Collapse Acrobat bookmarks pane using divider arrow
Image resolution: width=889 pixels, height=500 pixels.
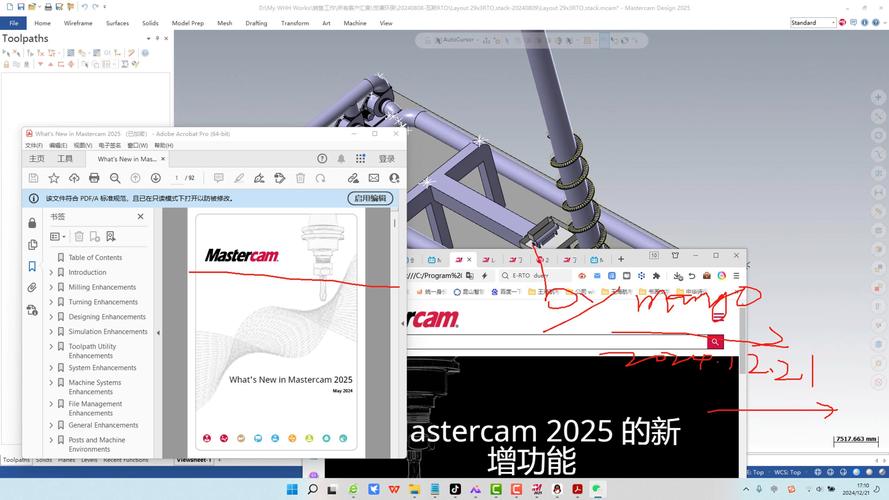[158, 333]
